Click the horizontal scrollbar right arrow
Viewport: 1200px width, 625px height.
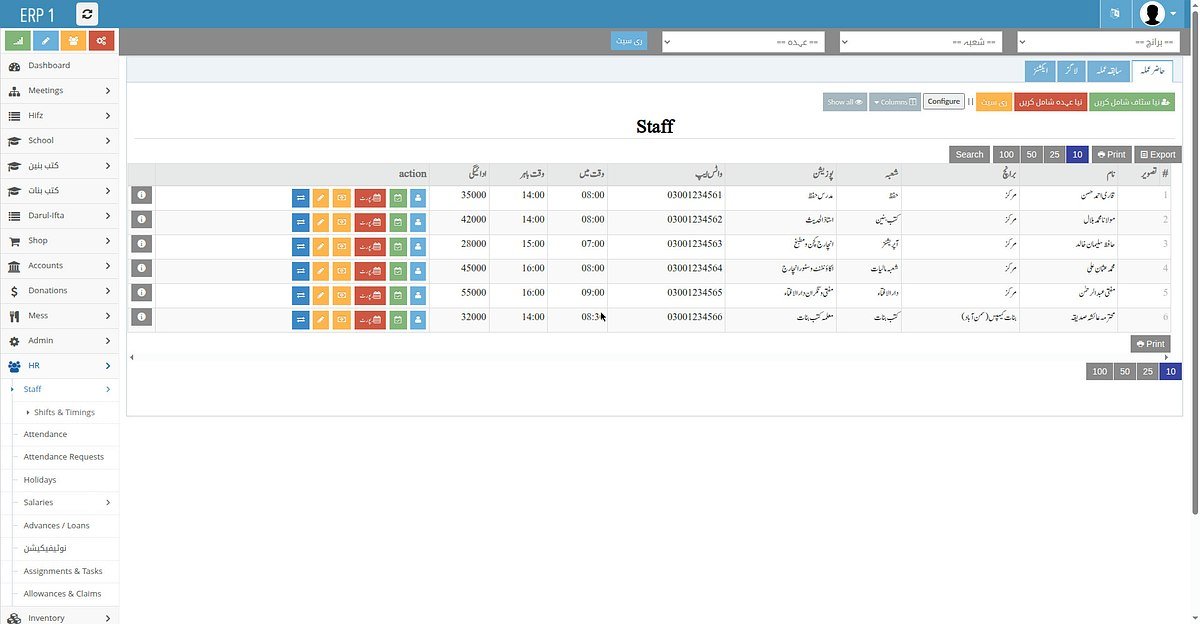[1165, 357]
